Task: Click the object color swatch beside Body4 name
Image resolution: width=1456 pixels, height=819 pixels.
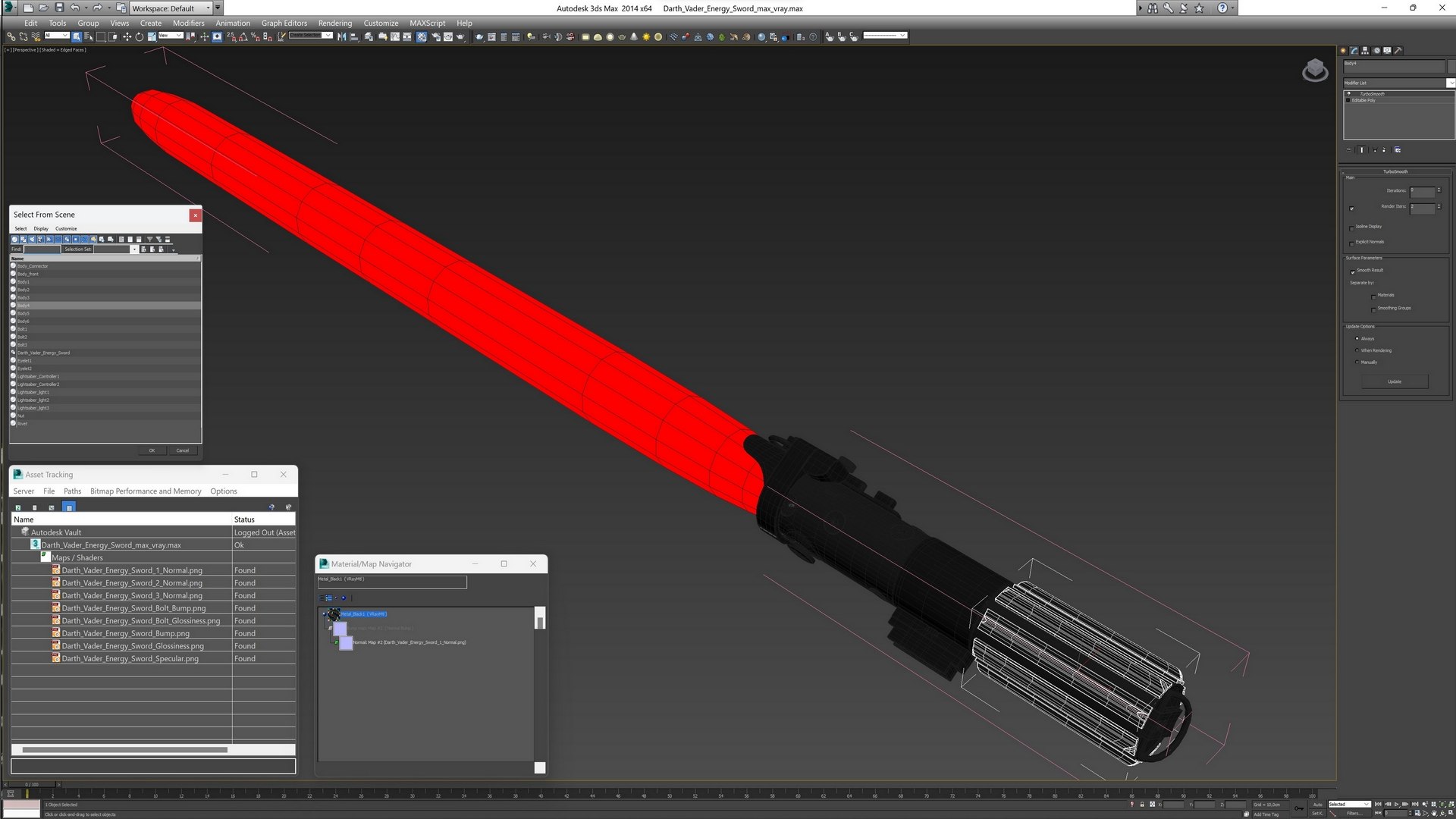Action: click(1451, 65)
